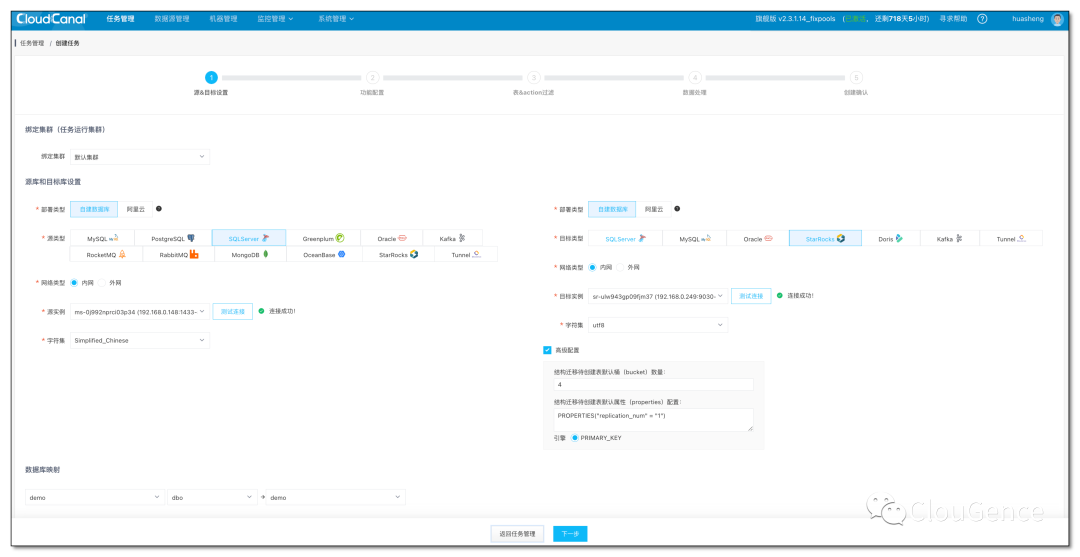Viewport: 1080px width, 557px height.
Task: Select Oracle as source type
Action: pos(392,239)
